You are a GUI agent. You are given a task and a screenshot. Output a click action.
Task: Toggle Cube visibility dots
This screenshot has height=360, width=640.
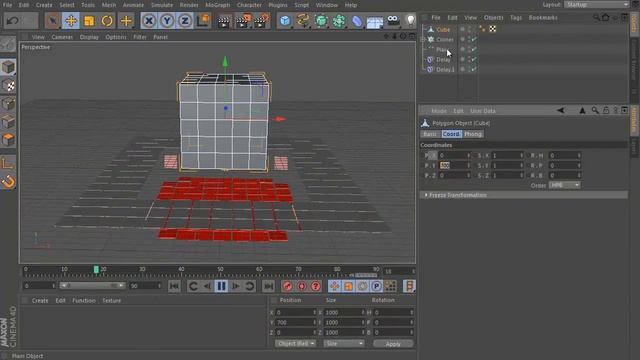coord(469,29)
